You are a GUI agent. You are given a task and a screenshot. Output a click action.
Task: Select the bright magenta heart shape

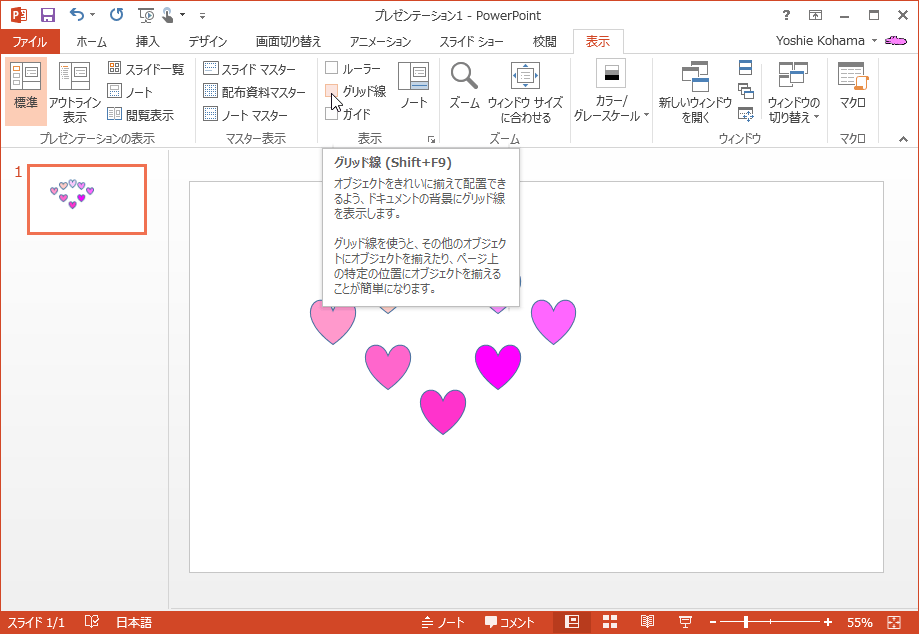tap(498, 367)
